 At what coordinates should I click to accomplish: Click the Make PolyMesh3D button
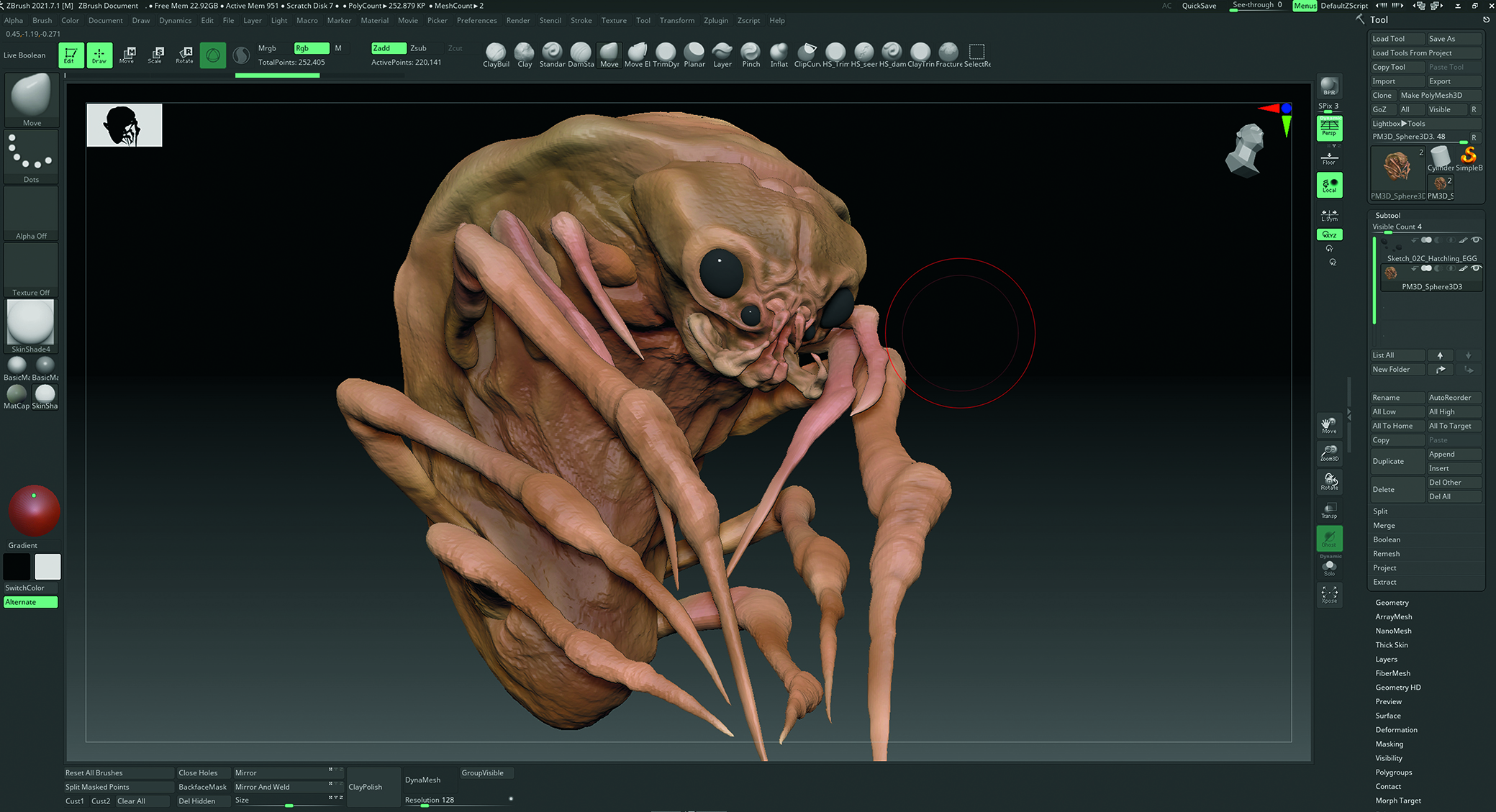1441,95
